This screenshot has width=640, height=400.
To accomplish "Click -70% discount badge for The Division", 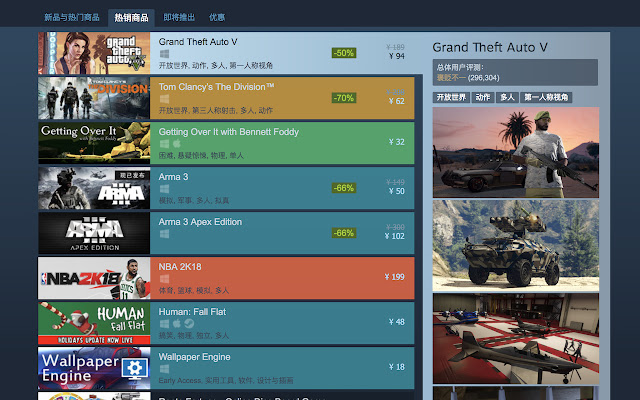I will tap(344, 98).
